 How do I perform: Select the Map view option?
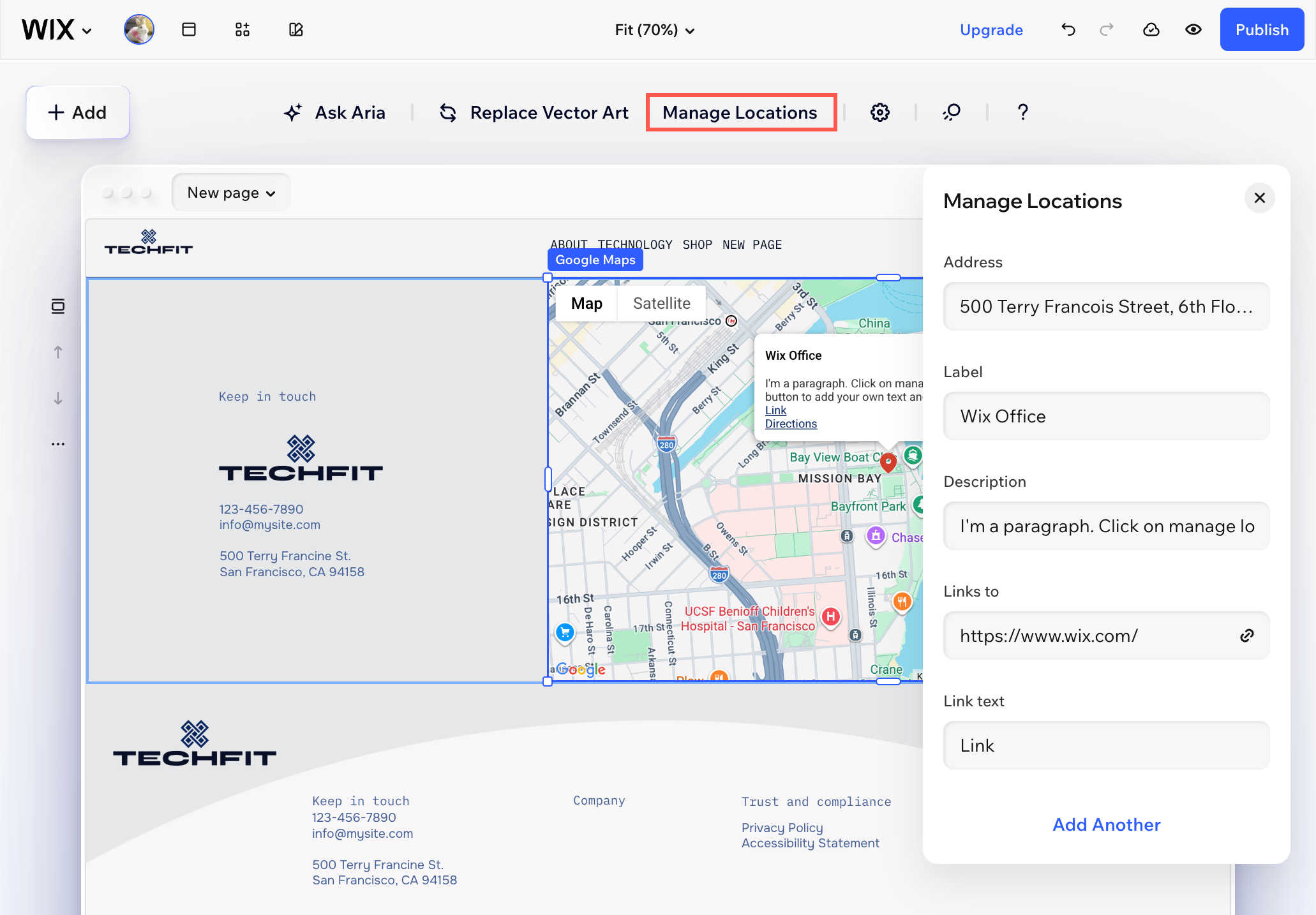[x=587, y=303]
